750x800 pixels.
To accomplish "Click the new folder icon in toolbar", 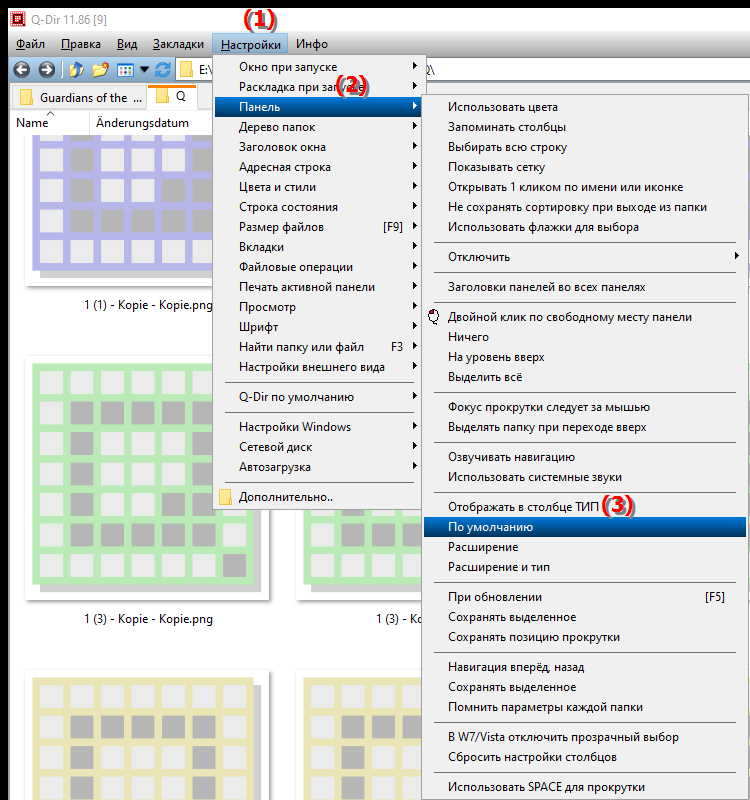I will click(101, 69).
